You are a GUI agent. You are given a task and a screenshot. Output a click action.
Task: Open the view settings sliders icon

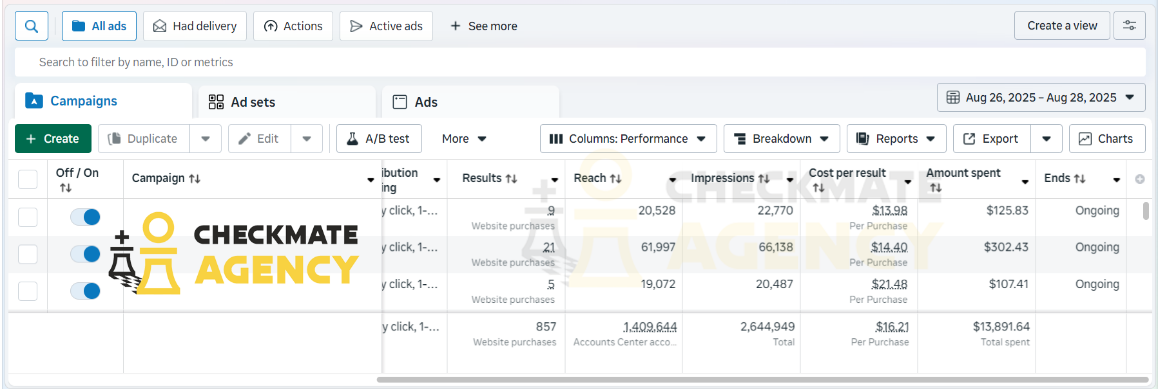point(1129,26)
